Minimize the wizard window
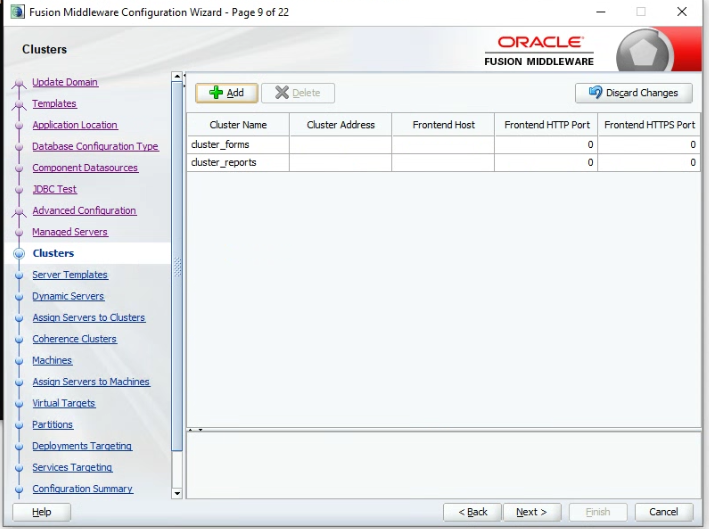Viewport: 709px width, 529px height. [x=600, y=12]
